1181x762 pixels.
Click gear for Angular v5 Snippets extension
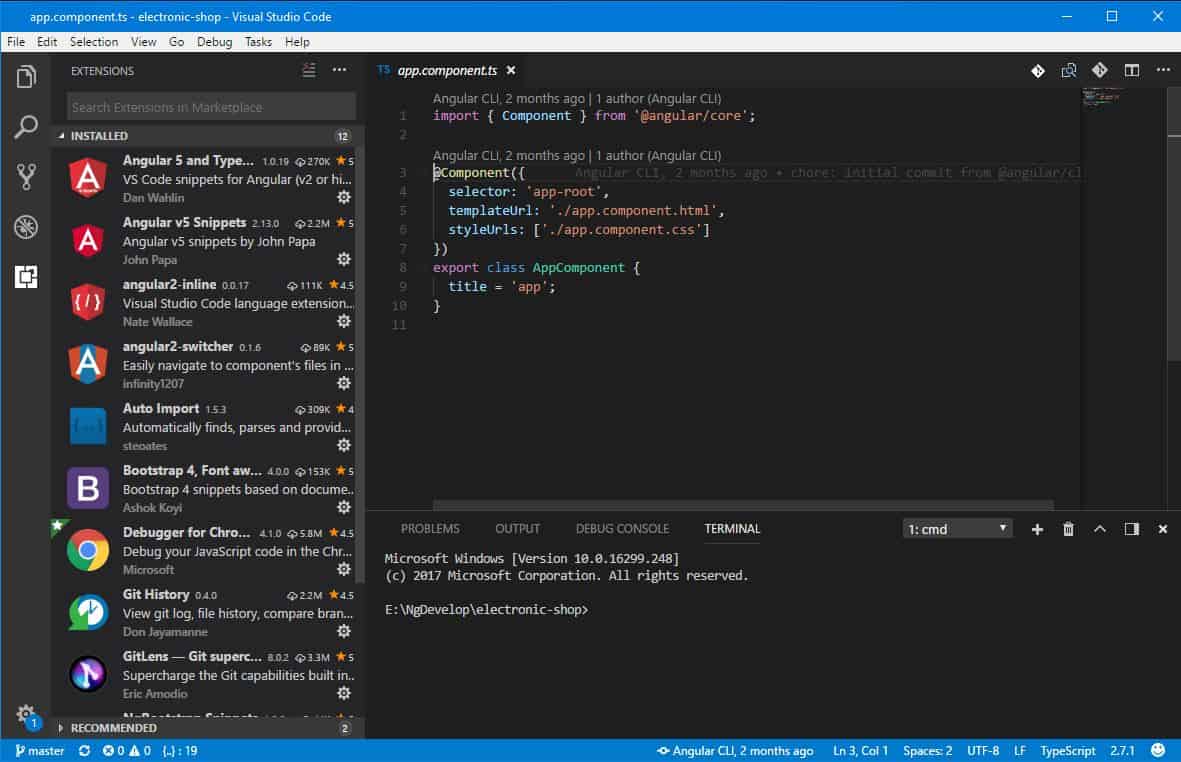click(x=344, y=259)
